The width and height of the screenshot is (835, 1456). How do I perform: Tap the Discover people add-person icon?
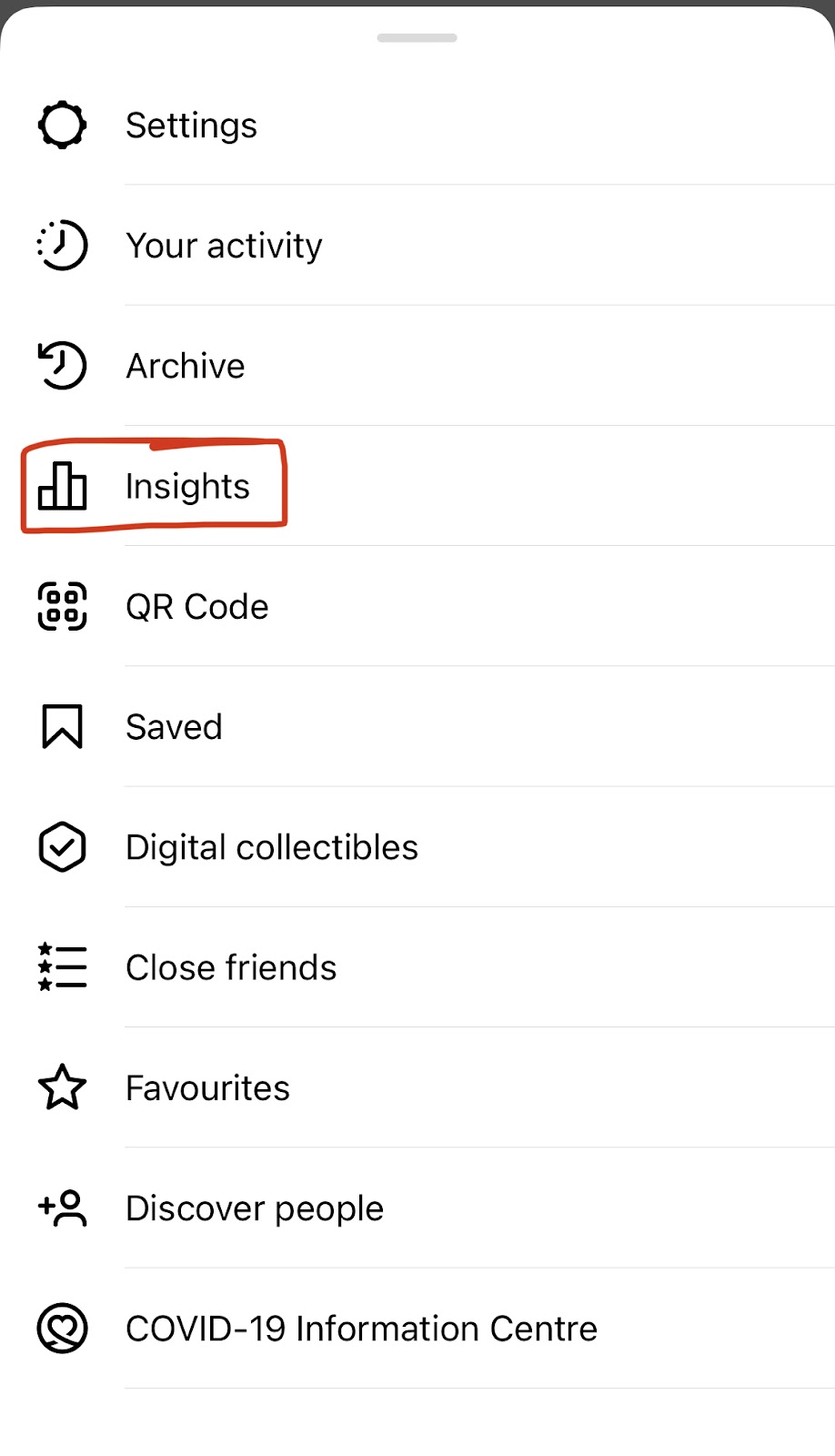(x=62, y=1208)
